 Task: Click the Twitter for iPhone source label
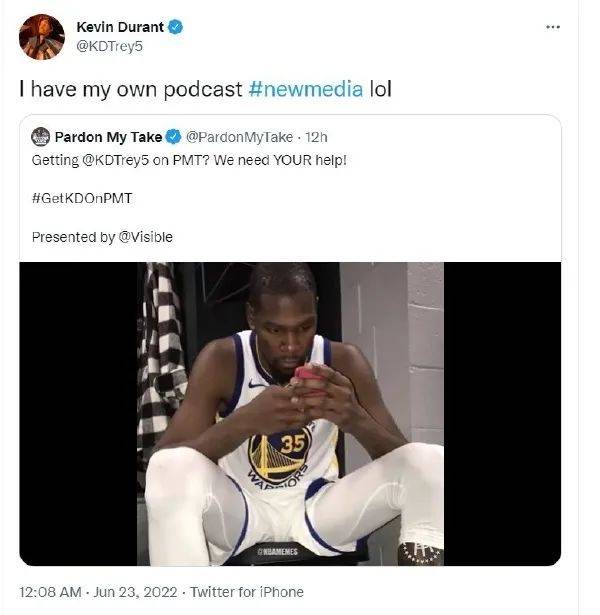[x=247, y=592]
